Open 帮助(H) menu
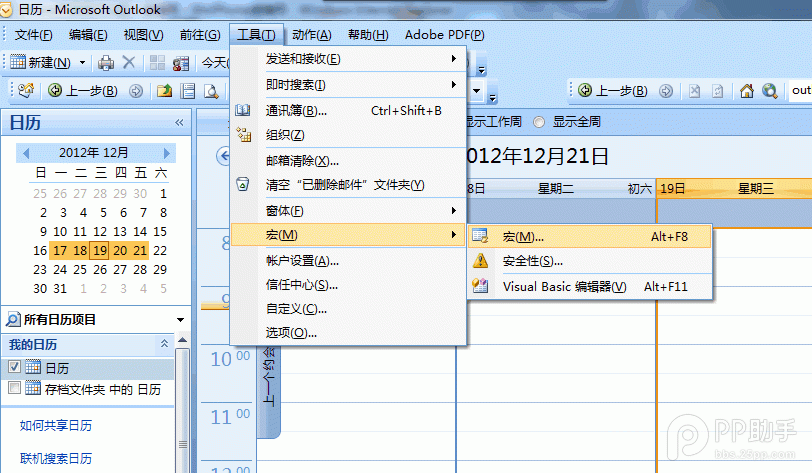 click(368, 35)
